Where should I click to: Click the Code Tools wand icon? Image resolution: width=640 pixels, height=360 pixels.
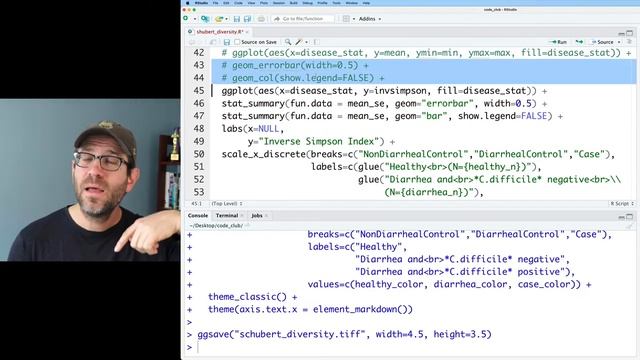click(299, 42)
